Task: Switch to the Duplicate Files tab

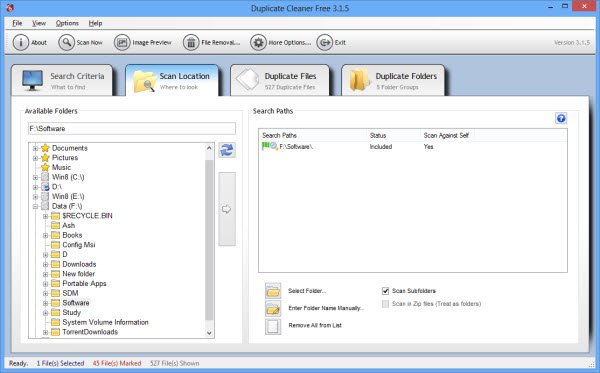Action: click(x=280, y=80)
